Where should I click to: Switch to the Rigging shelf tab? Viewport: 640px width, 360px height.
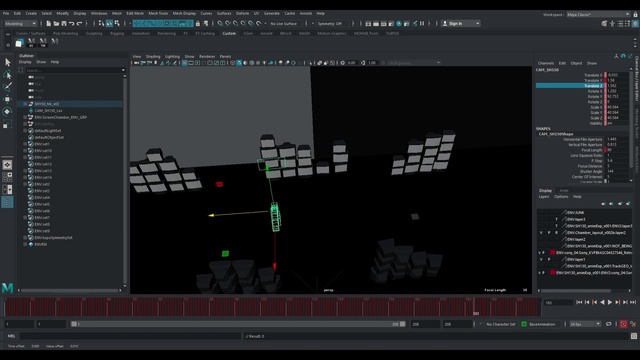(117, 33)
